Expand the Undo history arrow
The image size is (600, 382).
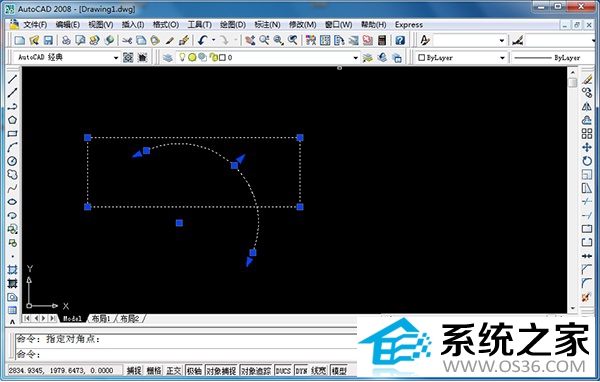[213, 40]
